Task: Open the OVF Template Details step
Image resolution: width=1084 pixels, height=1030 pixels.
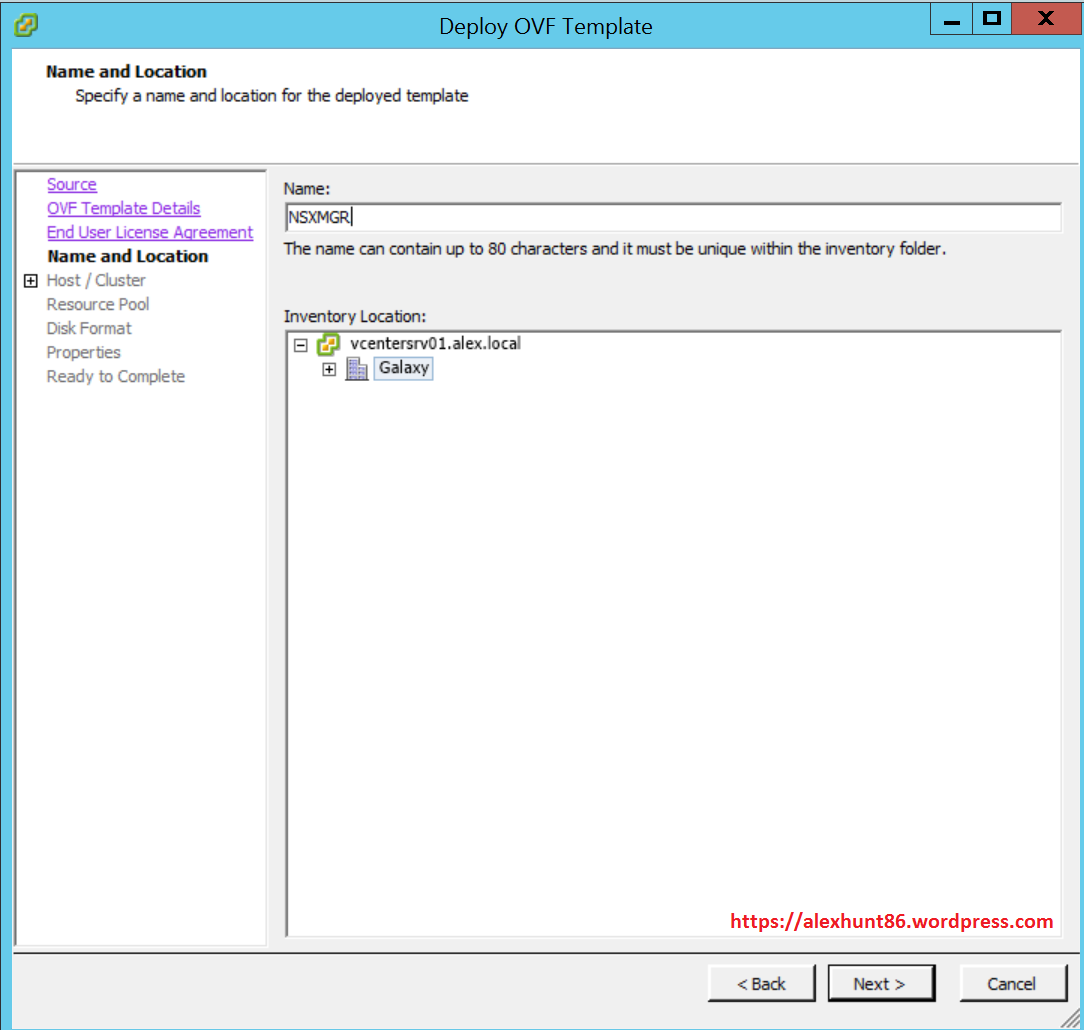Action: click(x=124, y=208)
